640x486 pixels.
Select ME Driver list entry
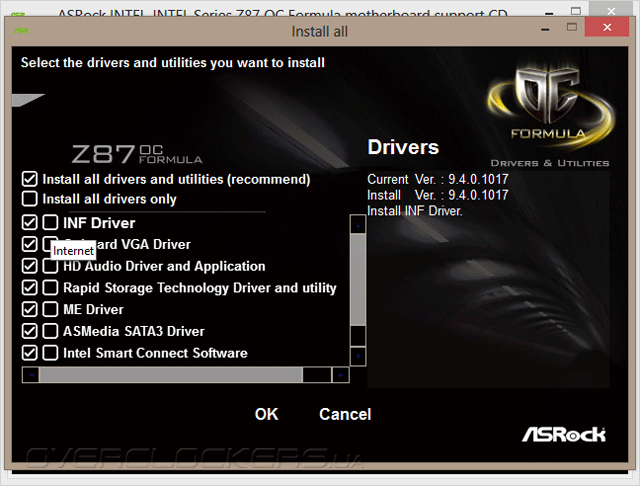(x=93, y=309)
